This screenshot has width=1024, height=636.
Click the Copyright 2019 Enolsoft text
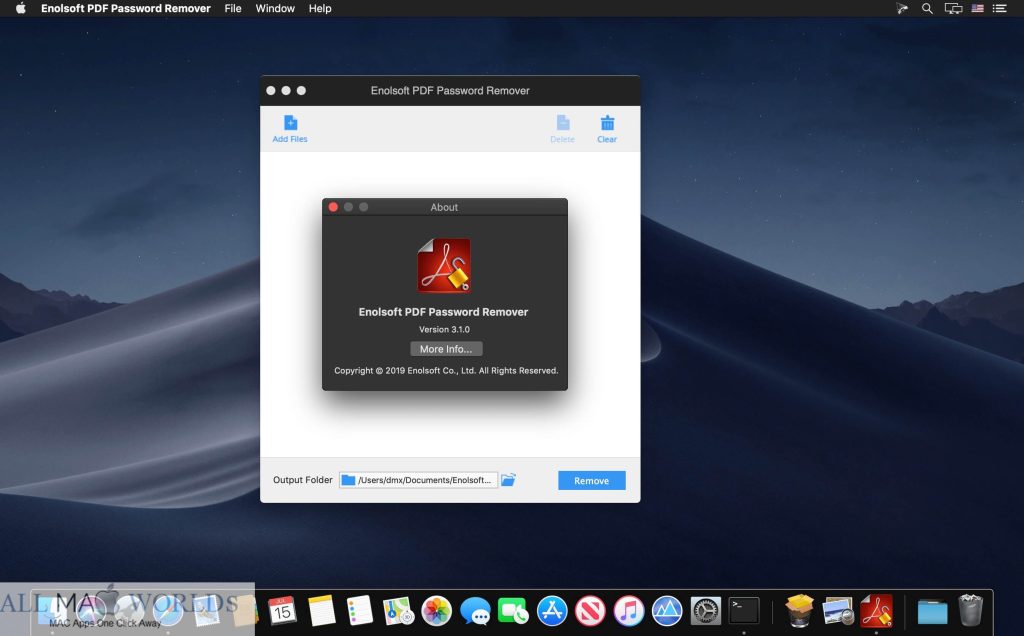tap(446, 370)
